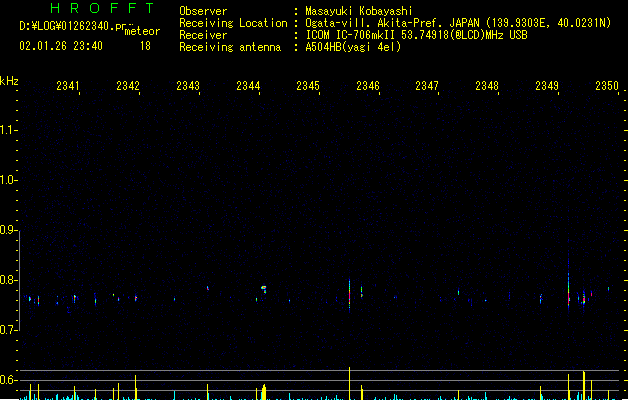The width and height of the screenshot is (629, 400).
Task: Click the strong meteor echo before 2346
Action: click(x=349, y=295)
